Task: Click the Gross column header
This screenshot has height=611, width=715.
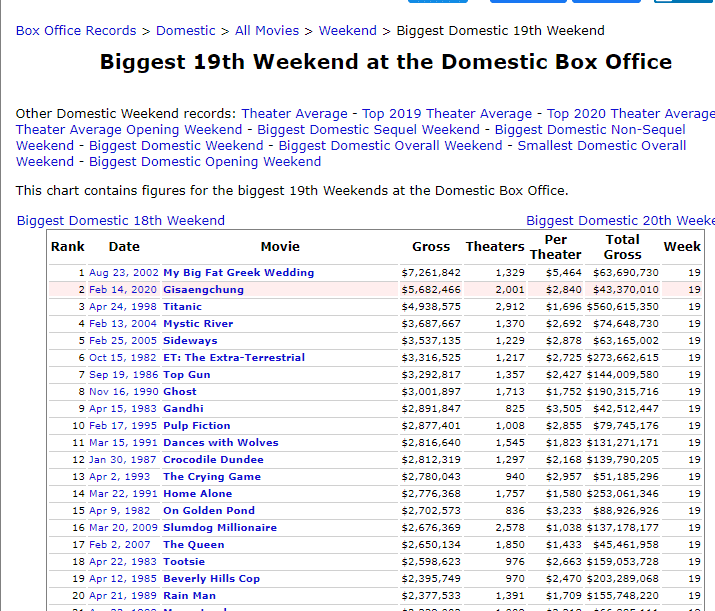Action: 431,247
